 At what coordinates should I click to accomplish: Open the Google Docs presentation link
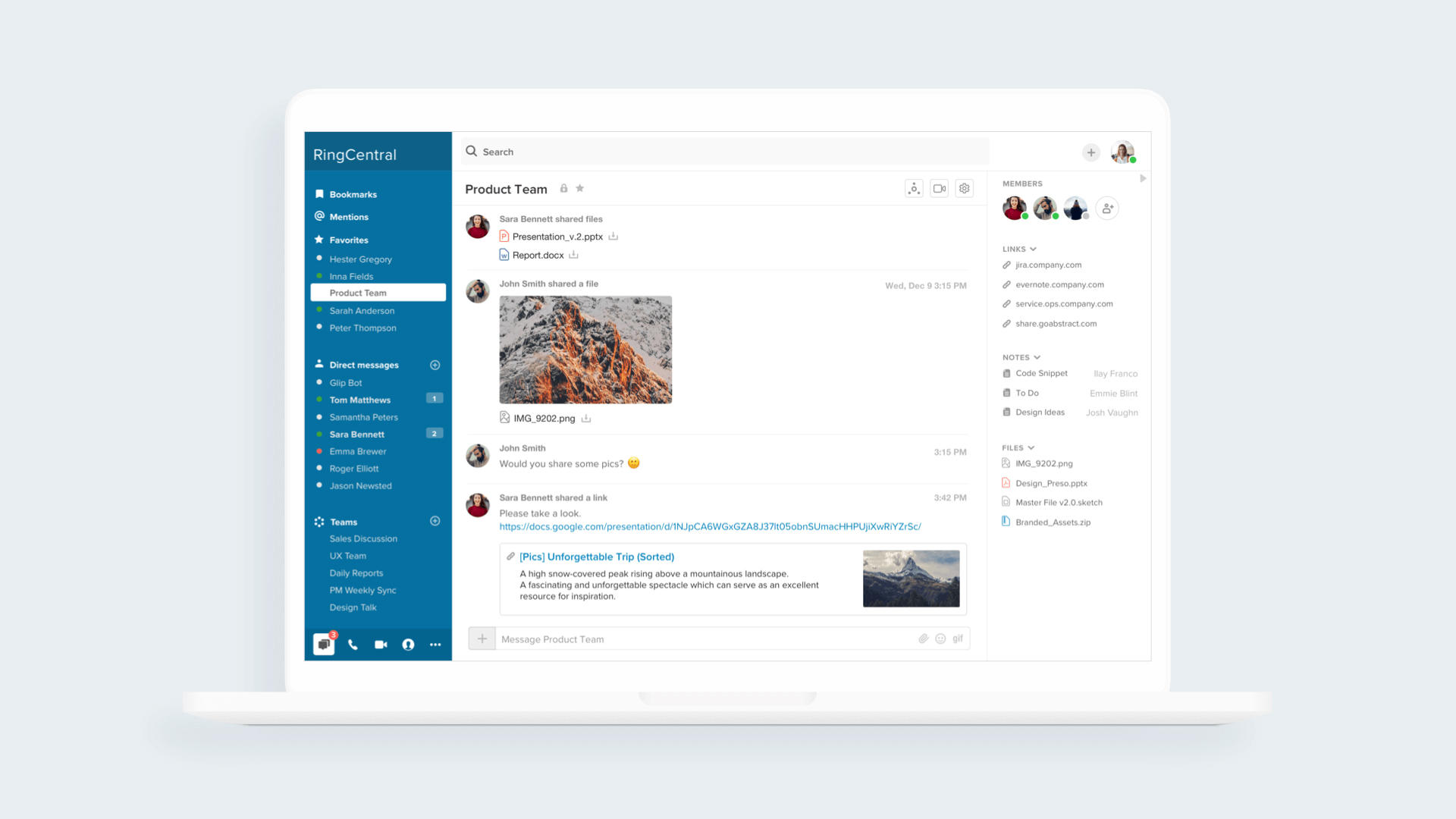tap(710, 527)
